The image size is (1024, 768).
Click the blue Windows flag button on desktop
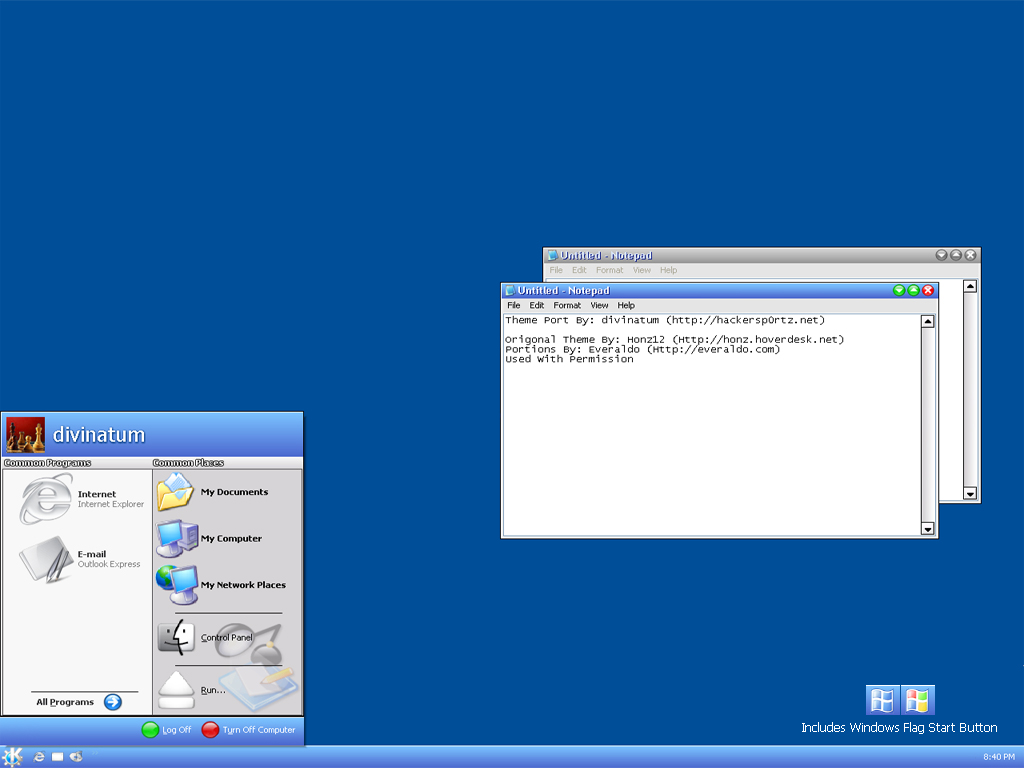pos(882,700)
